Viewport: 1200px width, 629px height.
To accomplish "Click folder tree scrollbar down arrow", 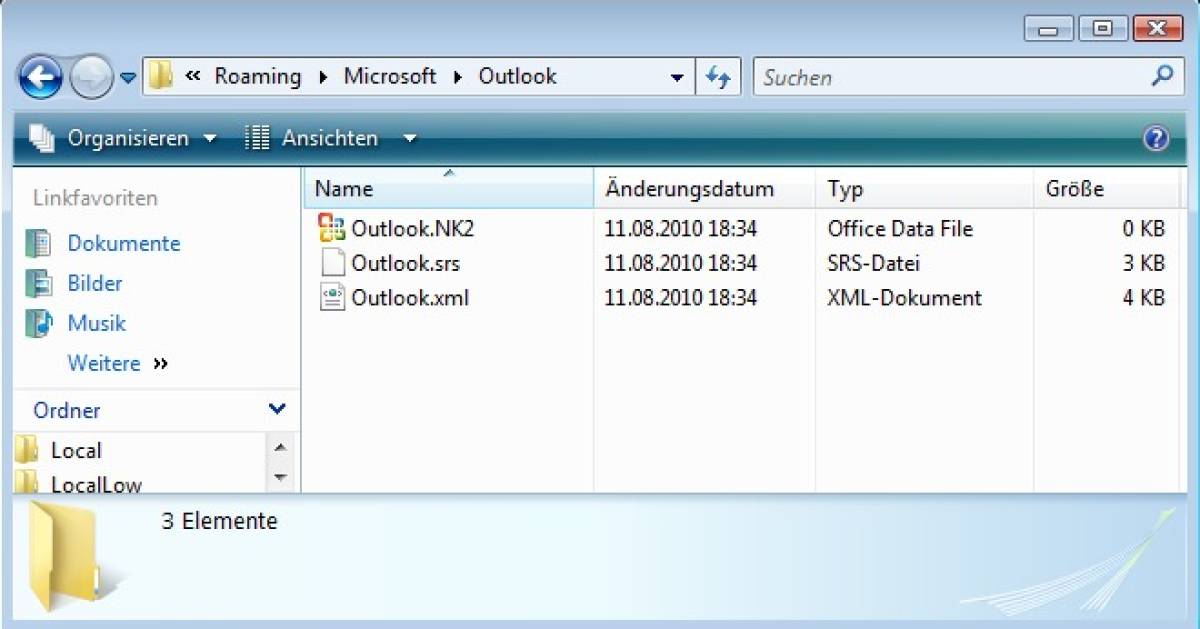I will (280, 478).
